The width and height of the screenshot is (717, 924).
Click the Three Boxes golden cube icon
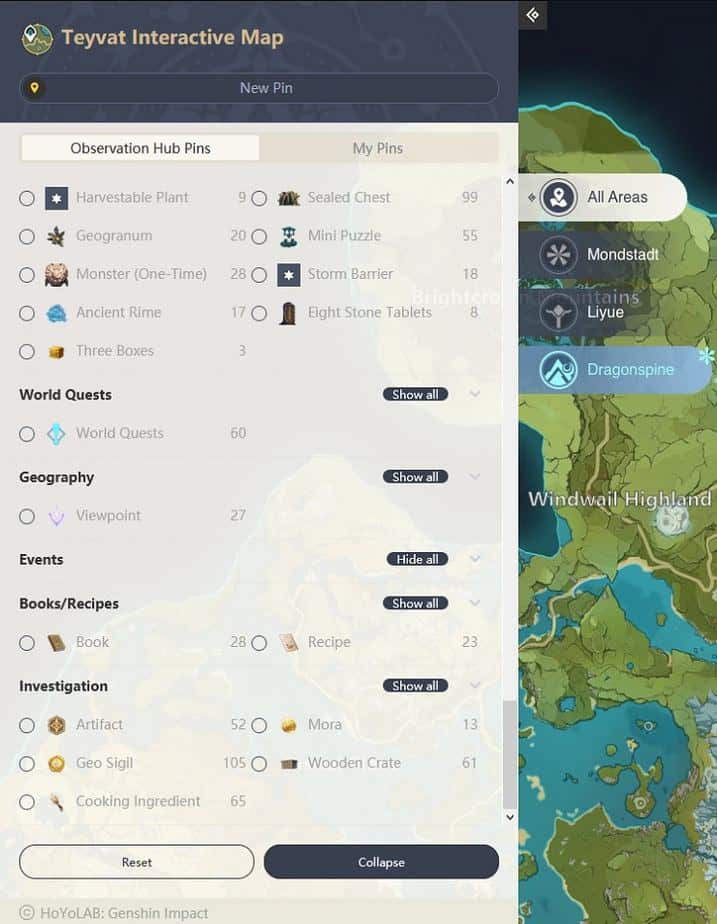click(x=57, y=352)
